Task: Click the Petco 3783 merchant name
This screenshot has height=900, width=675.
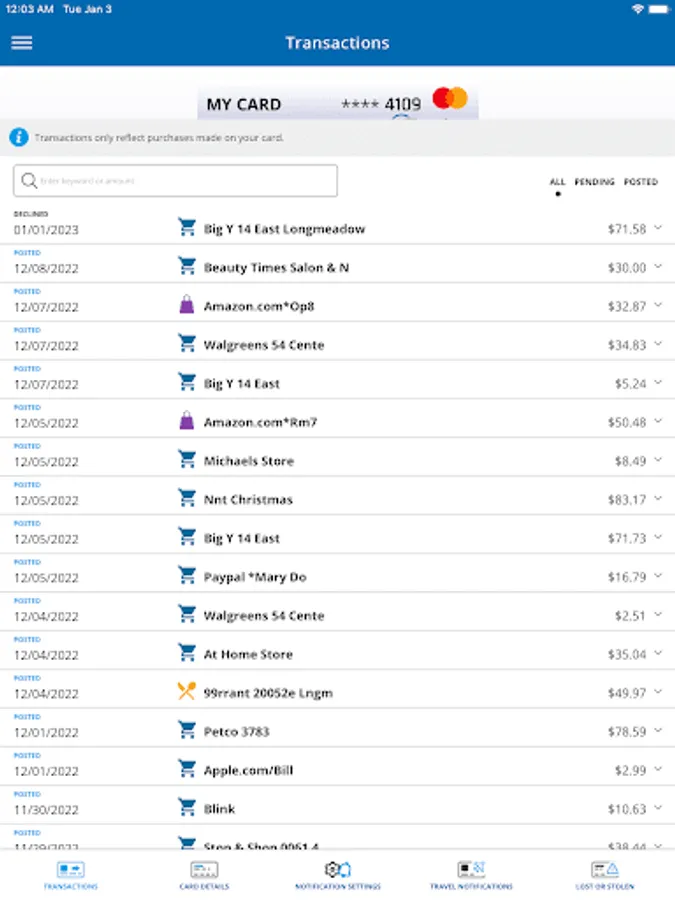Action: coord(236,732)
